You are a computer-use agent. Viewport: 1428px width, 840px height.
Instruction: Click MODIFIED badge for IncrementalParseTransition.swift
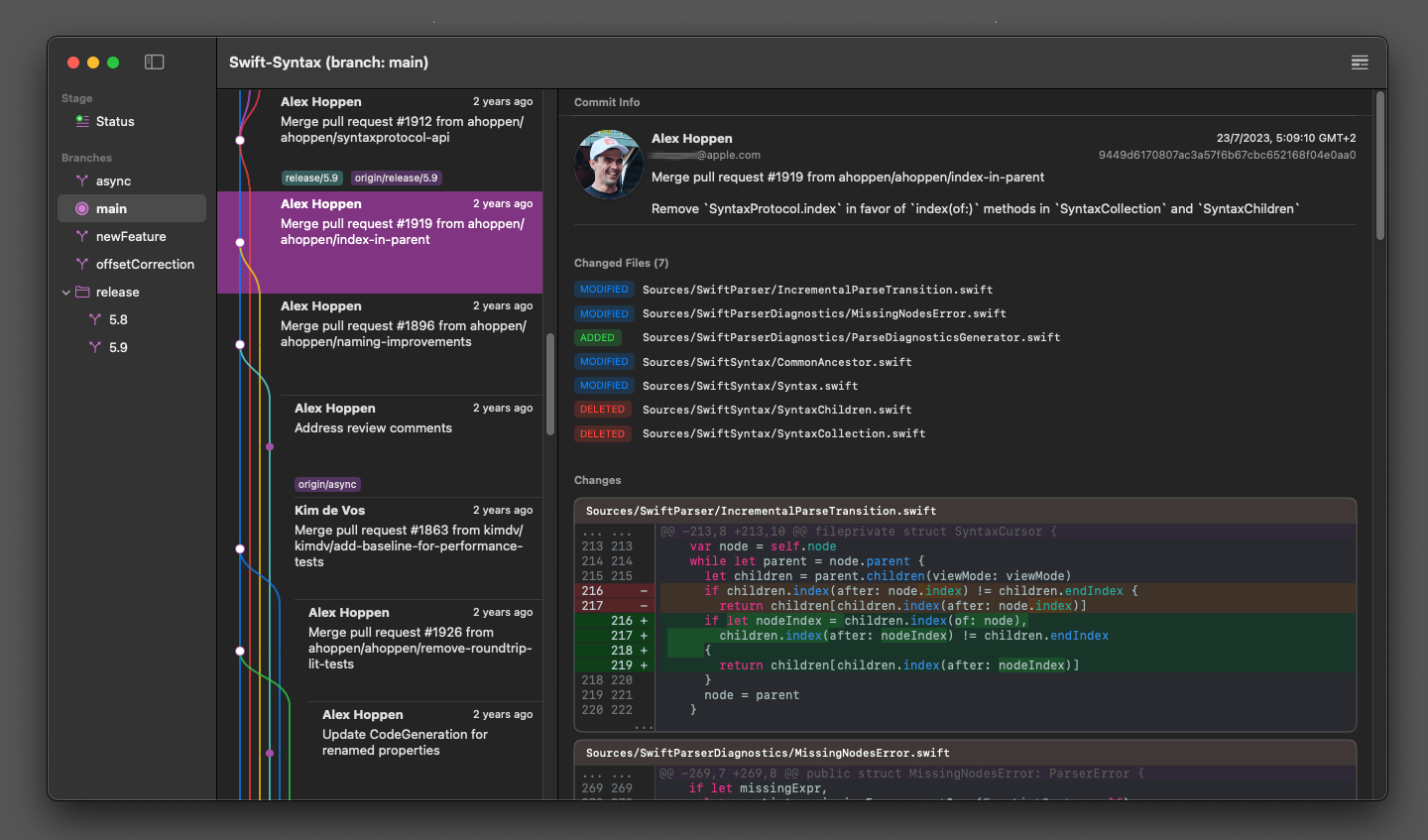(604, 290)
